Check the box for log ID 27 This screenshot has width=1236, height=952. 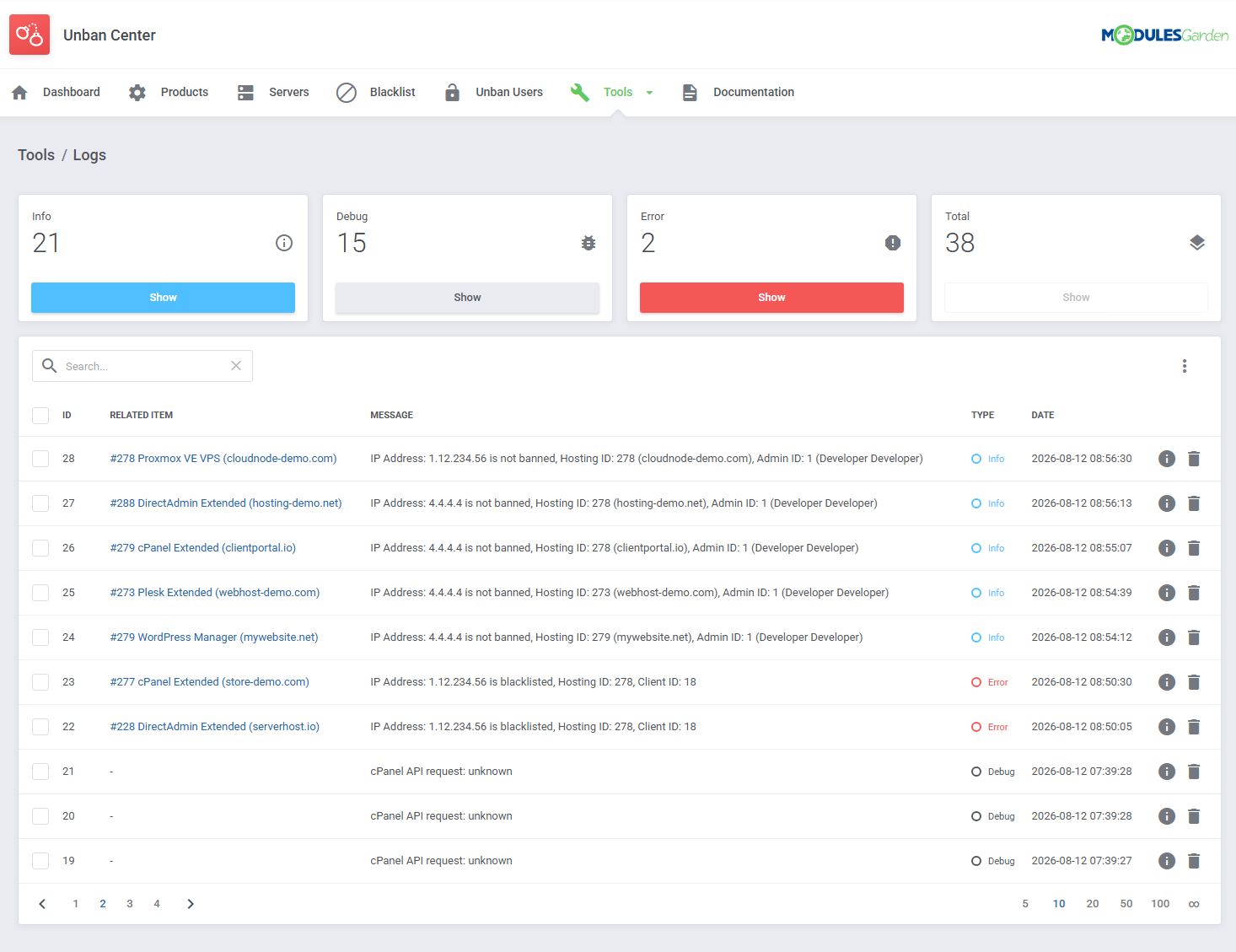pyautogui.click(x=40, y=503)
